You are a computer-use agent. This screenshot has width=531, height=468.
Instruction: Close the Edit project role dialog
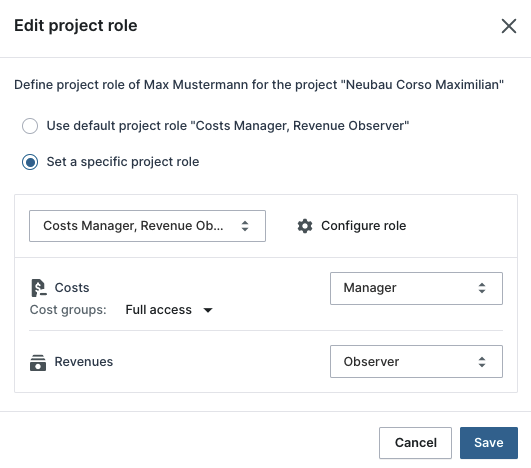[x=509, y=26]
